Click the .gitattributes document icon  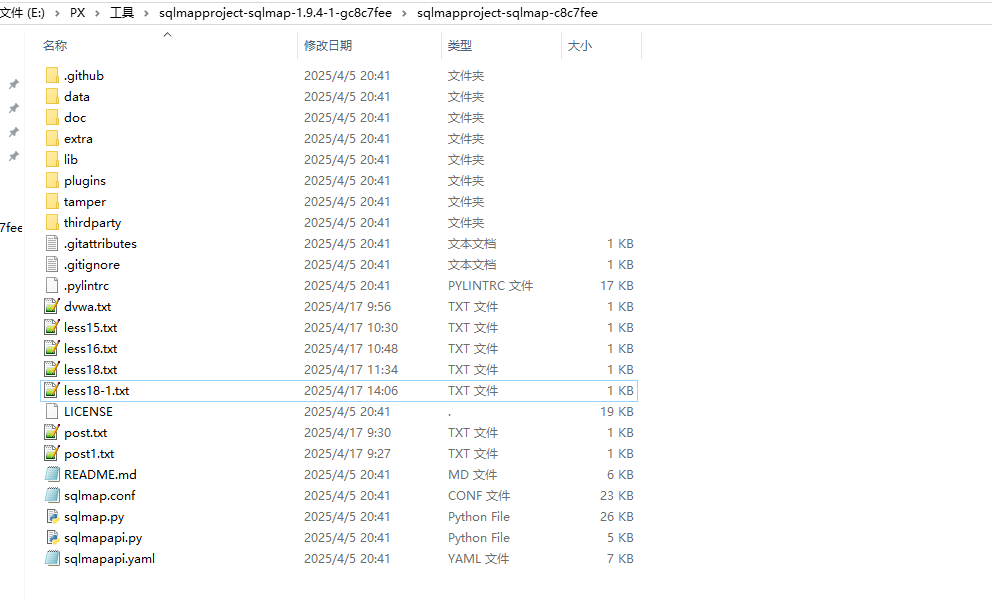(52, 243)
